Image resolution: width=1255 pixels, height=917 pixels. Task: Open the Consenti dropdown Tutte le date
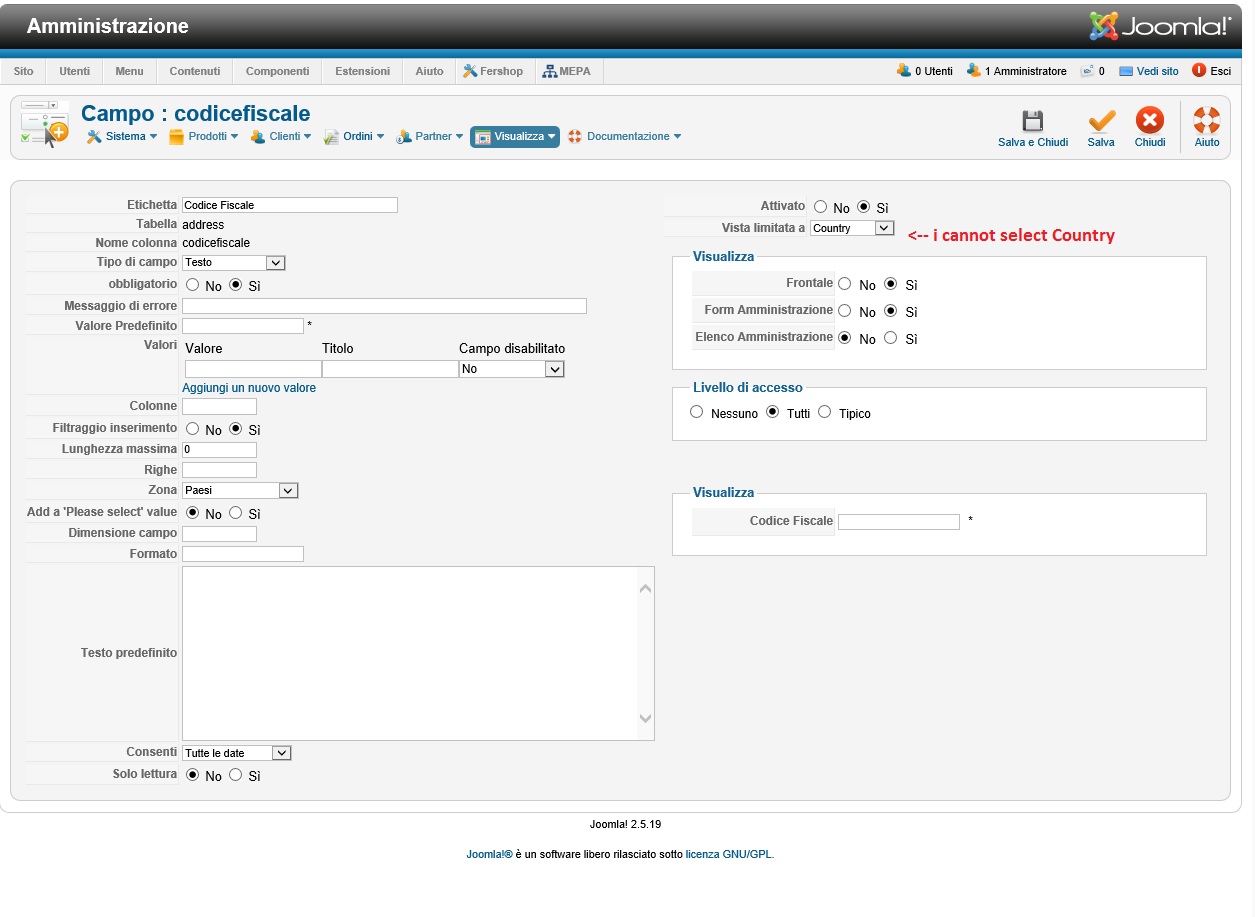(236, 753)
